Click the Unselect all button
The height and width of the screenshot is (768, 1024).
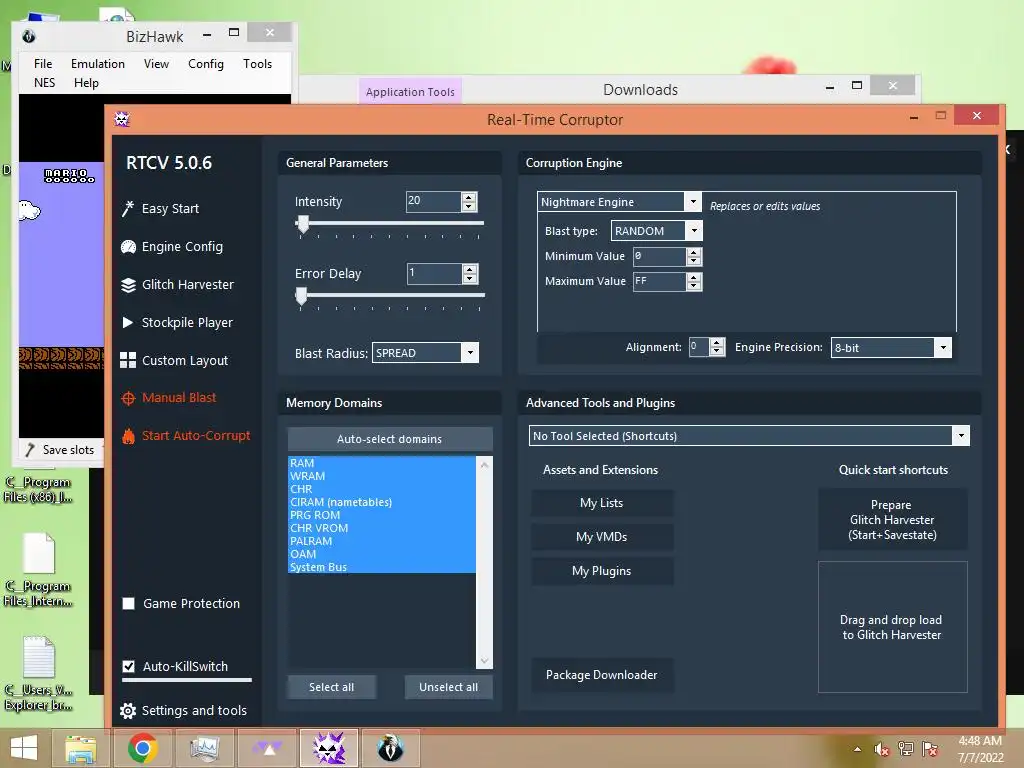449,687
